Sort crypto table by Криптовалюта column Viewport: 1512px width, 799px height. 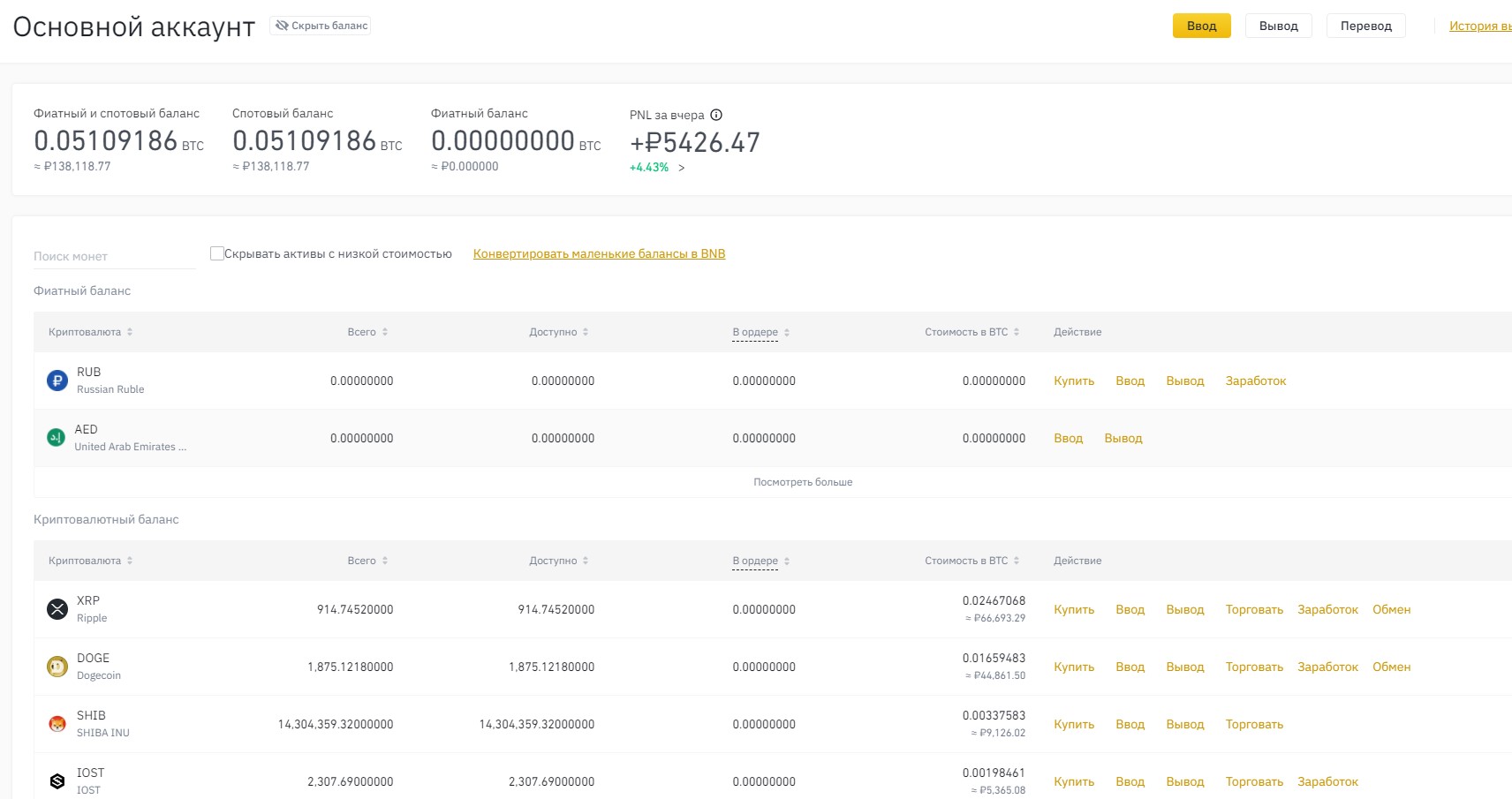[91, 561]
